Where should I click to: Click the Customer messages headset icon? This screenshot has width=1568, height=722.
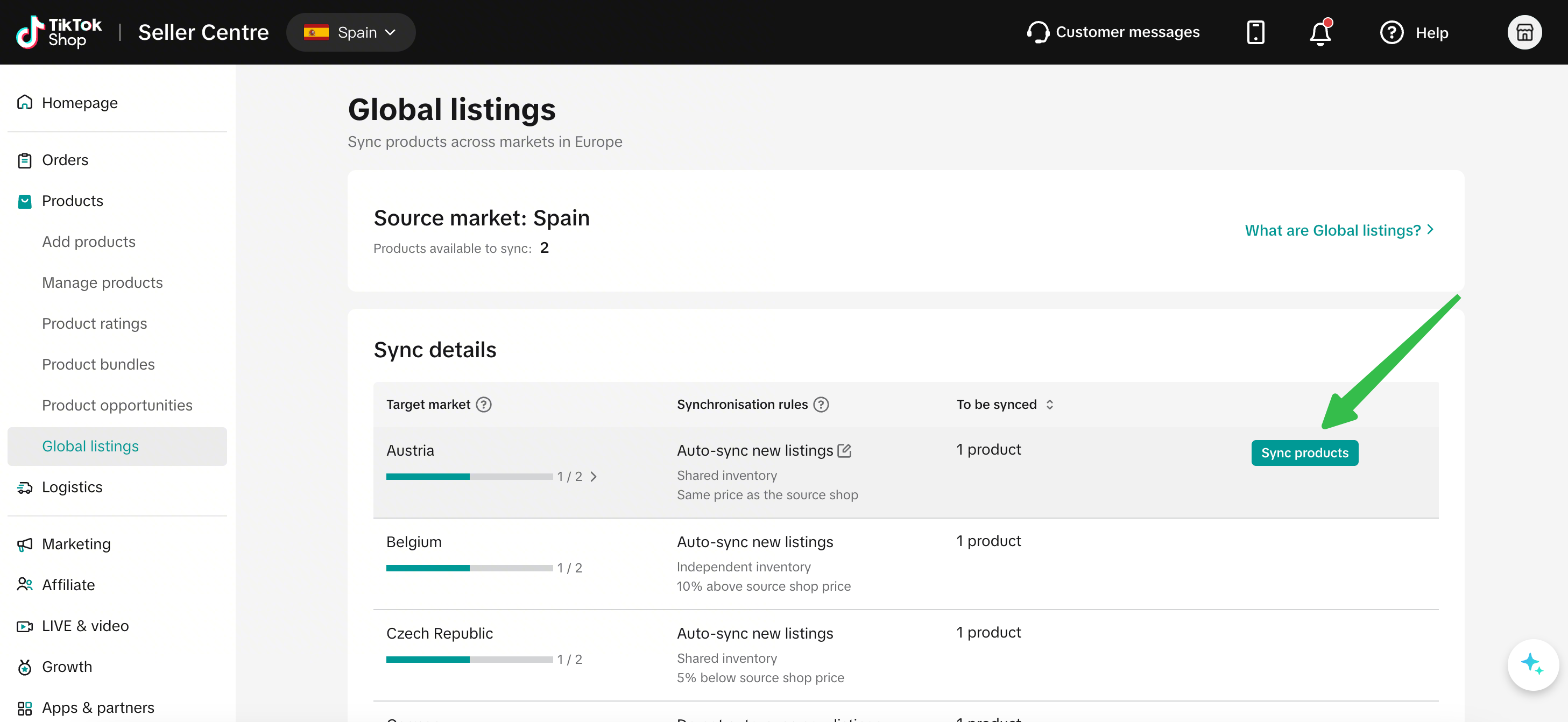(1038, 32)
